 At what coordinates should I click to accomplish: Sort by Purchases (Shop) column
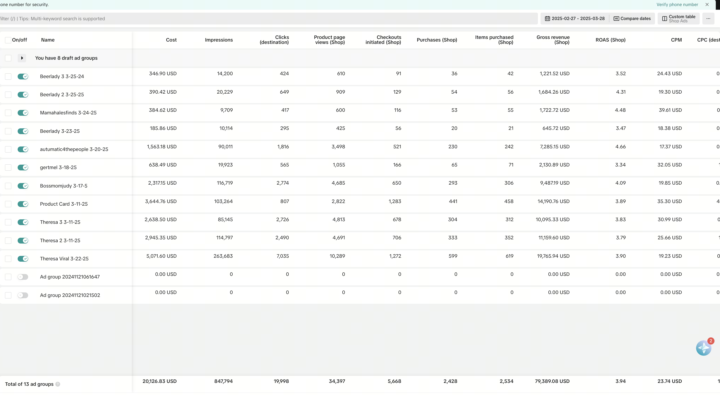tap(437, 40)
